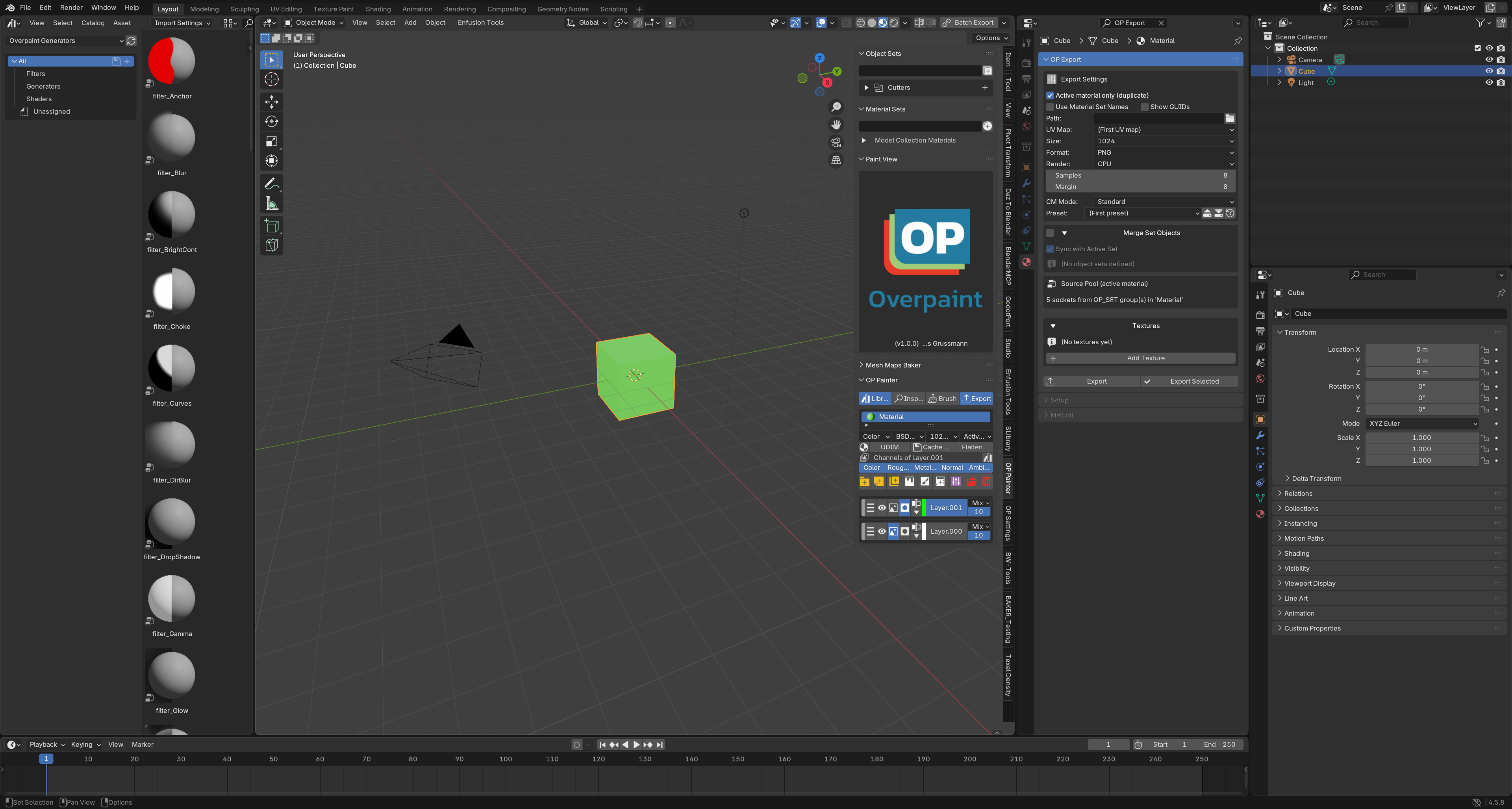Enable Show GUIDs checkbox

point(1145,107)
